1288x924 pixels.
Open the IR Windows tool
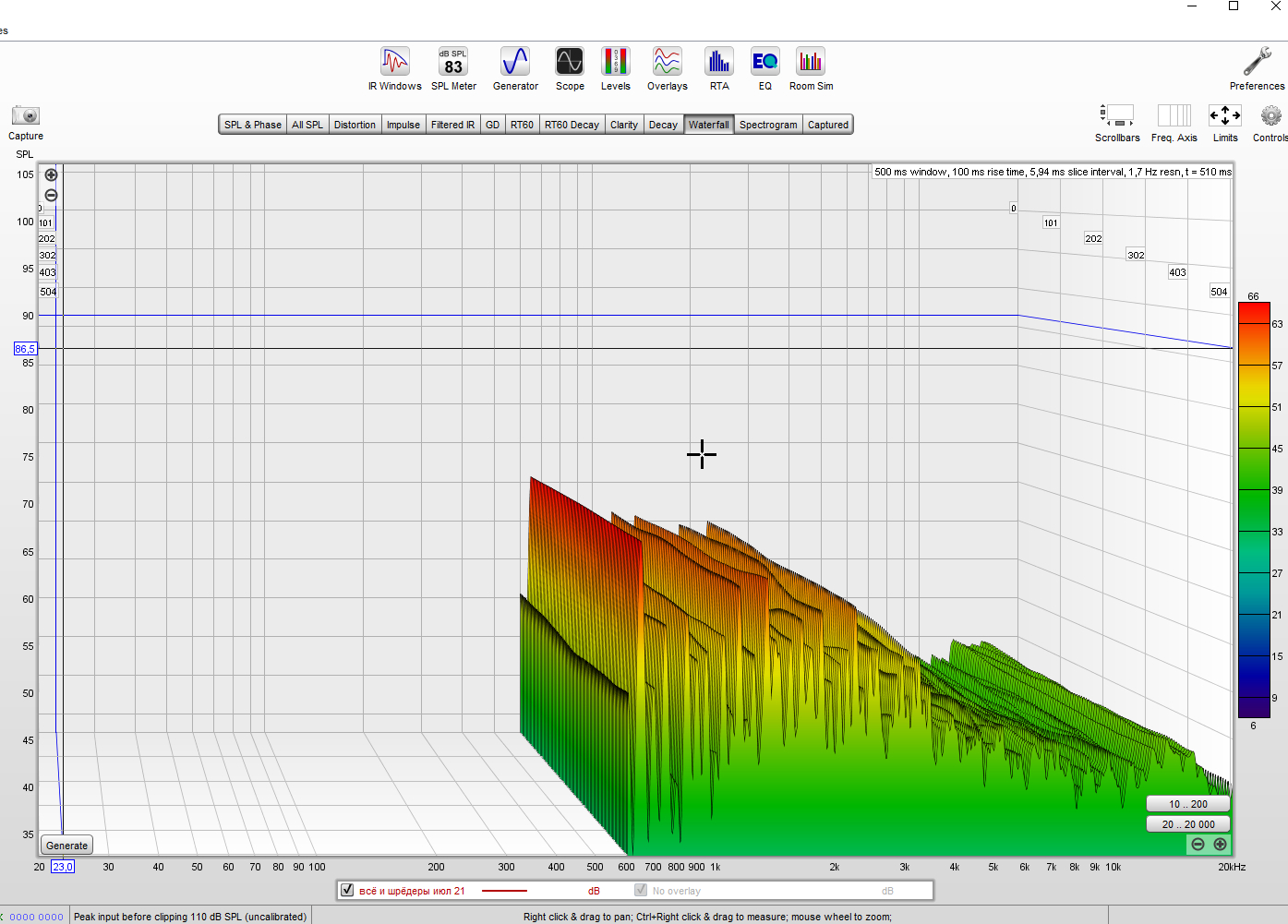(394, 63)
